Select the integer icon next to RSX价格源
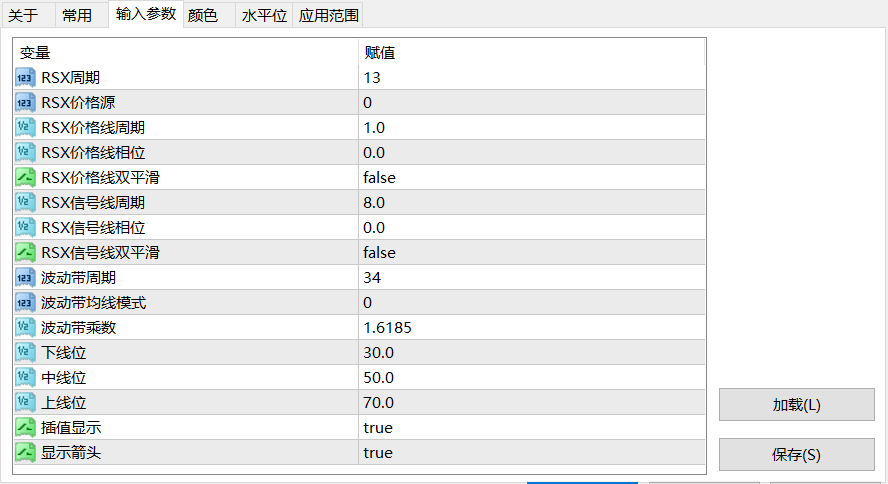Screen dimensions: 888x484 (25, 102)
